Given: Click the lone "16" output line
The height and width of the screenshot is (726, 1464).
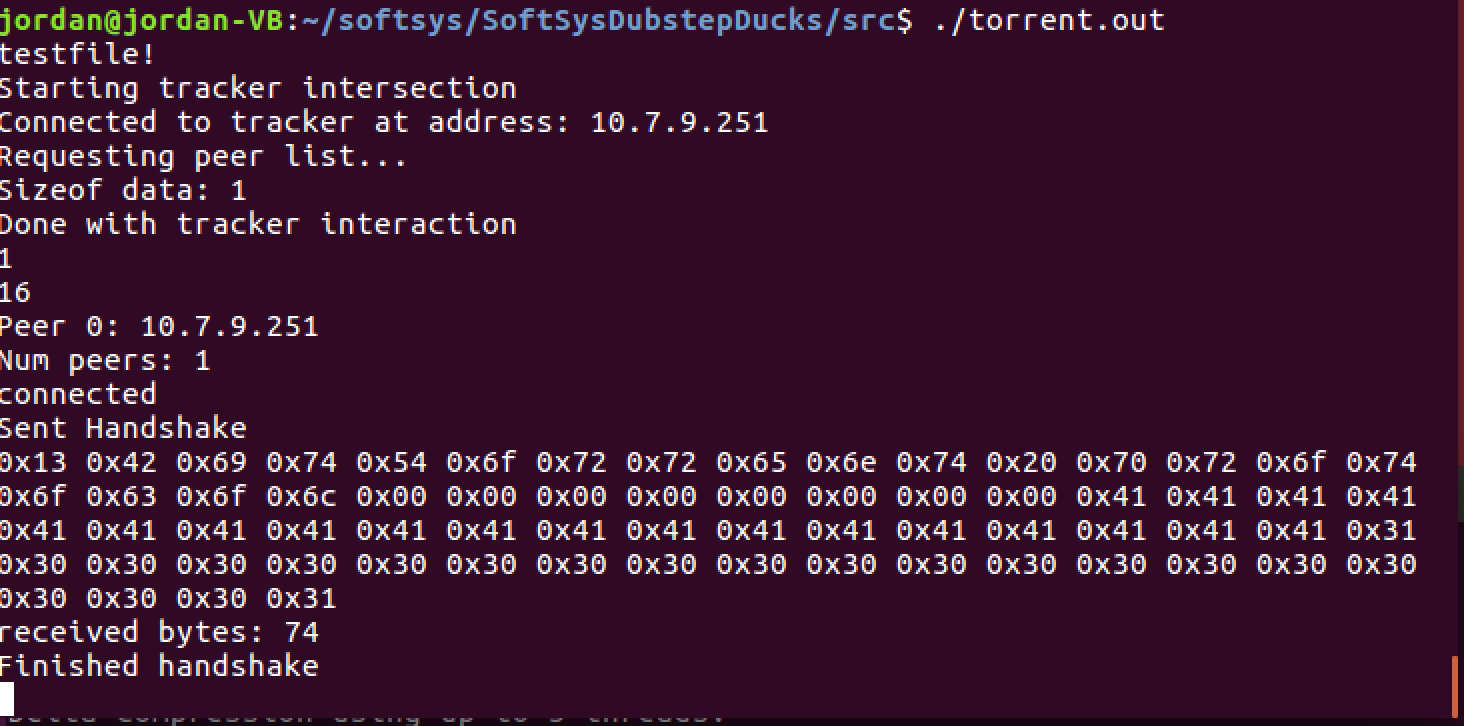Looking at the screenshot, I should (15, 292).
